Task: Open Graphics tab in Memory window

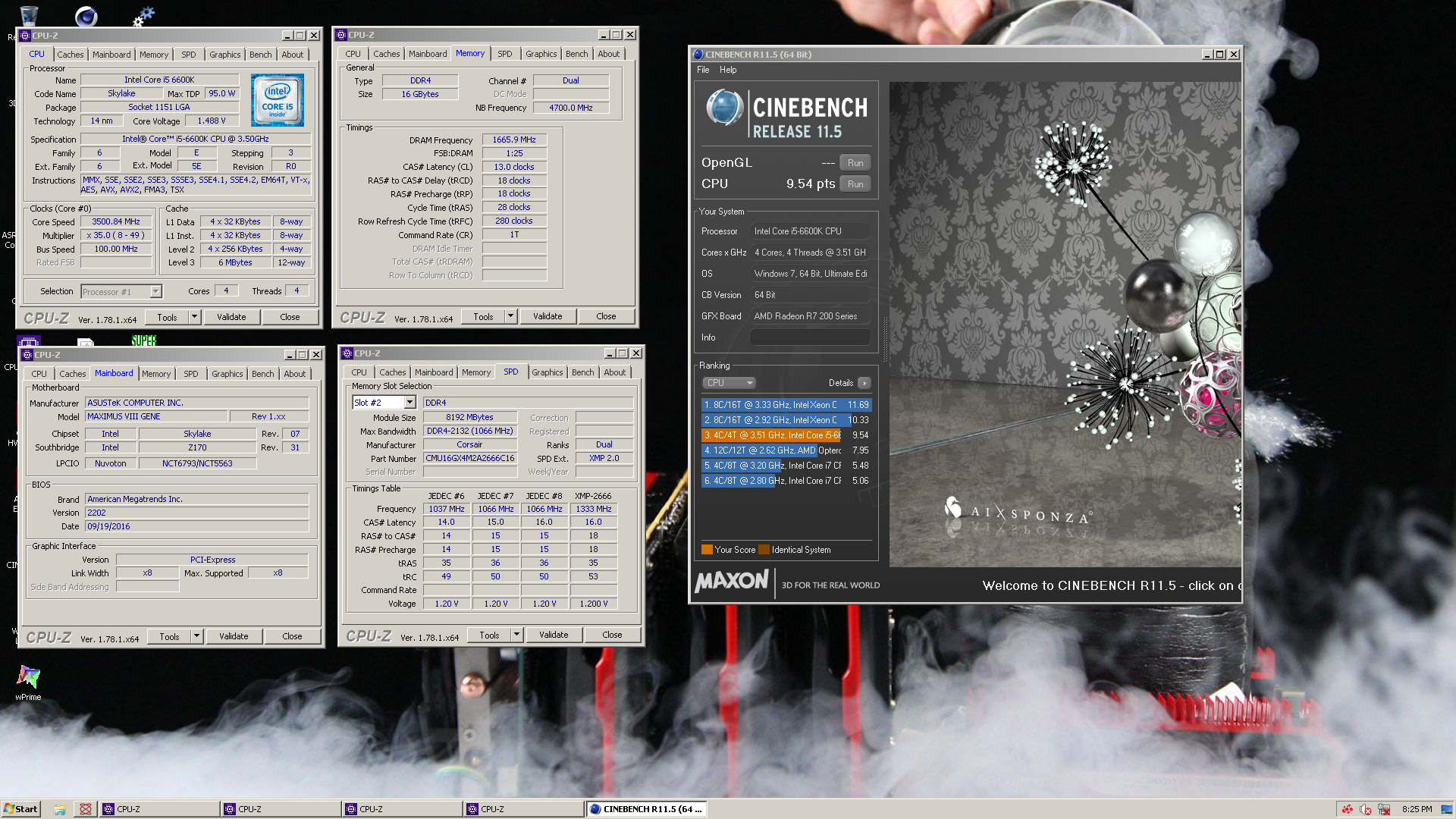Action: coord(541,54)
